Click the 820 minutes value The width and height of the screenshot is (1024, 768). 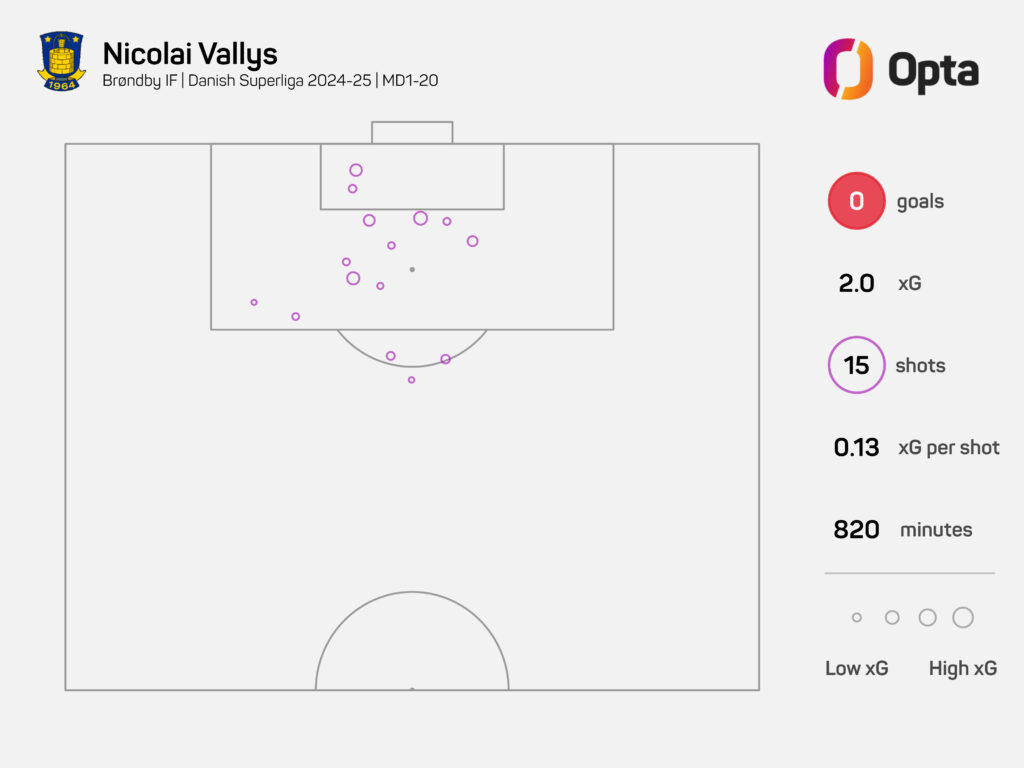point(856,529)
